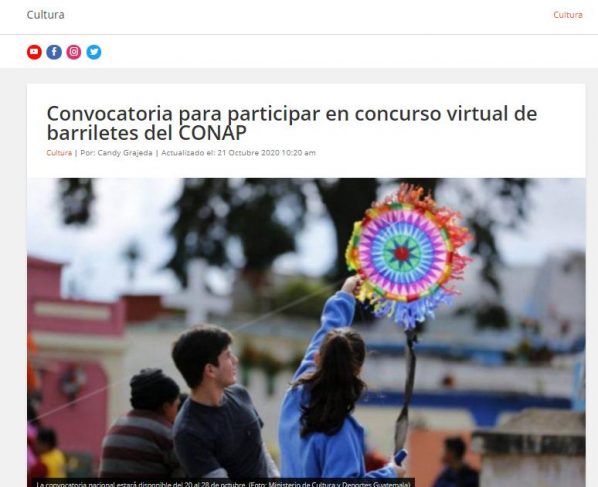Click the colorful round kite in the photo

tap(408, 256)
